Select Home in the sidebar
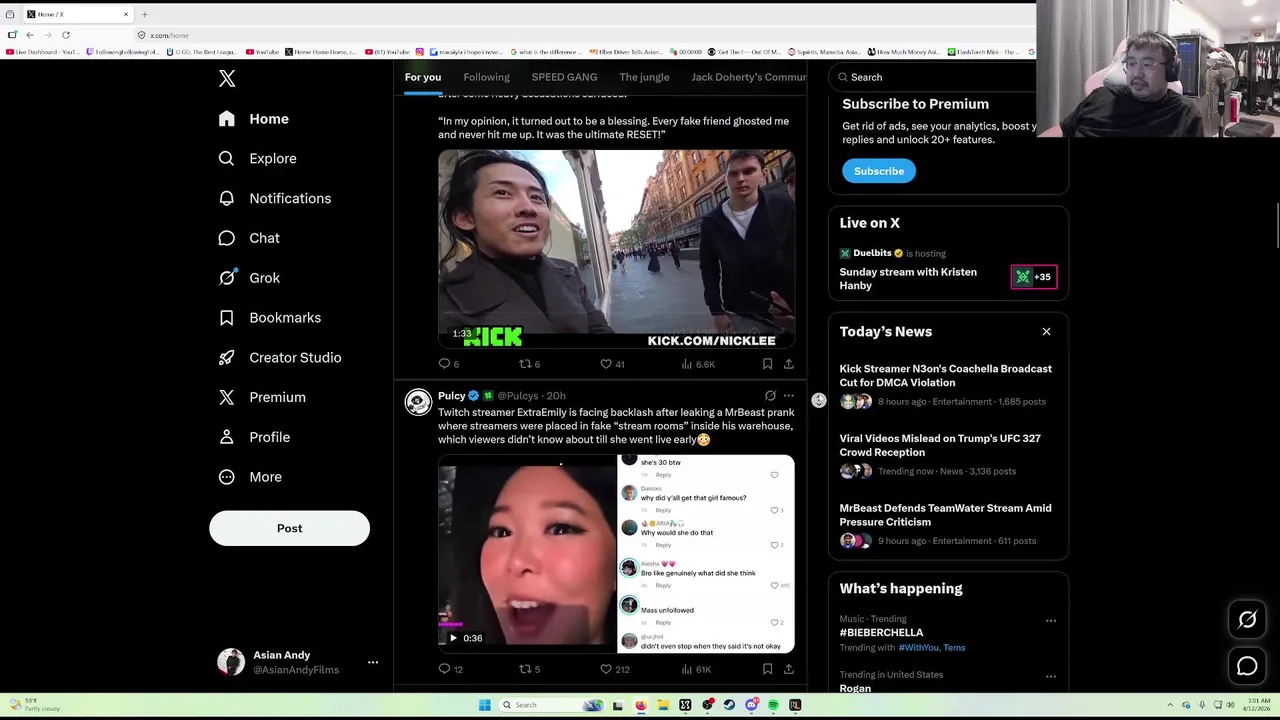Viewport: 1280px width, 720px height. (x=255, y=119)
